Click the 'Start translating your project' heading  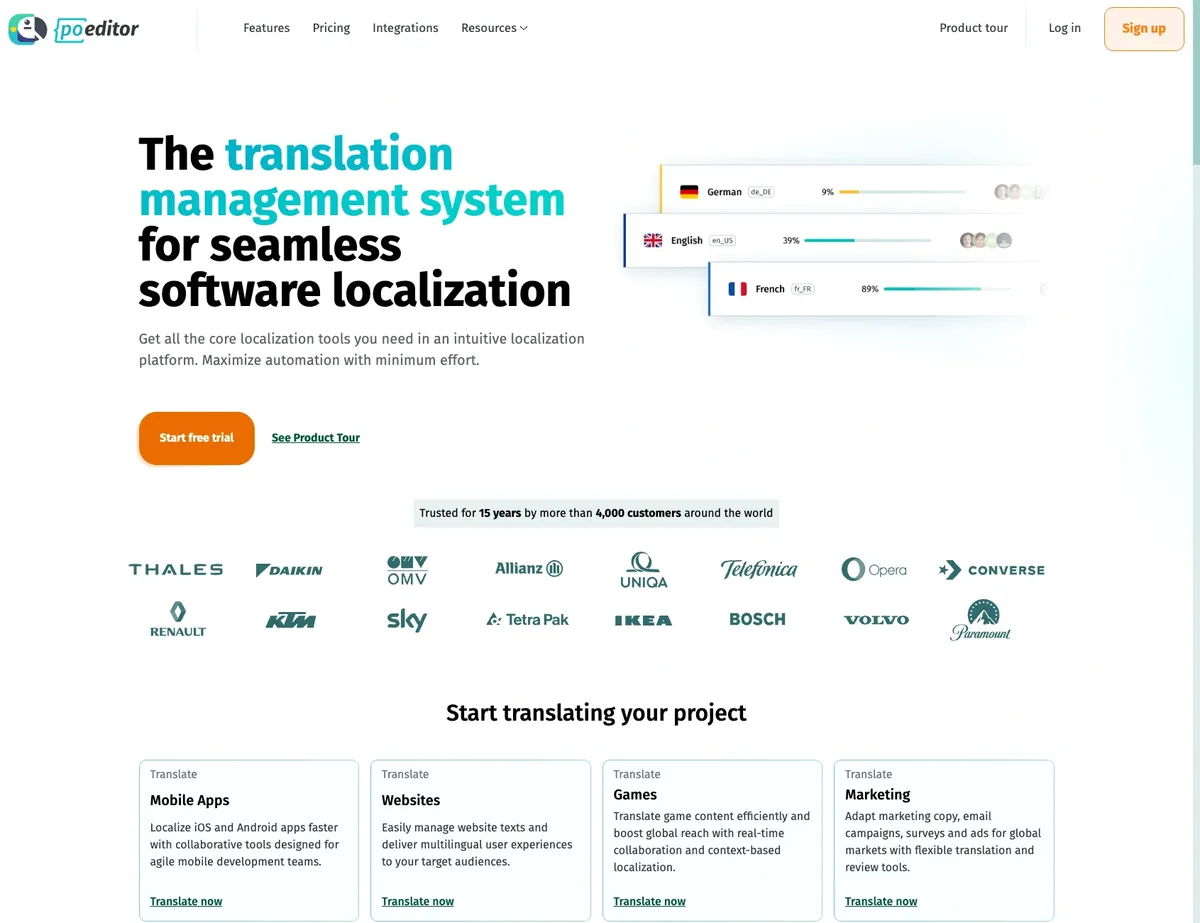pos(596,713)
